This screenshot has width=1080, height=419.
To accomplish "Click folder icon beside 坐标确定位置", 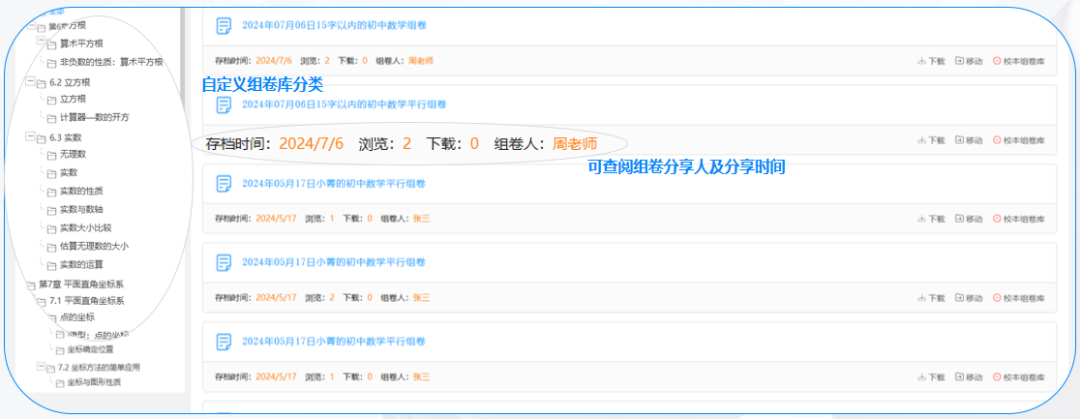I will coord(59,350).
